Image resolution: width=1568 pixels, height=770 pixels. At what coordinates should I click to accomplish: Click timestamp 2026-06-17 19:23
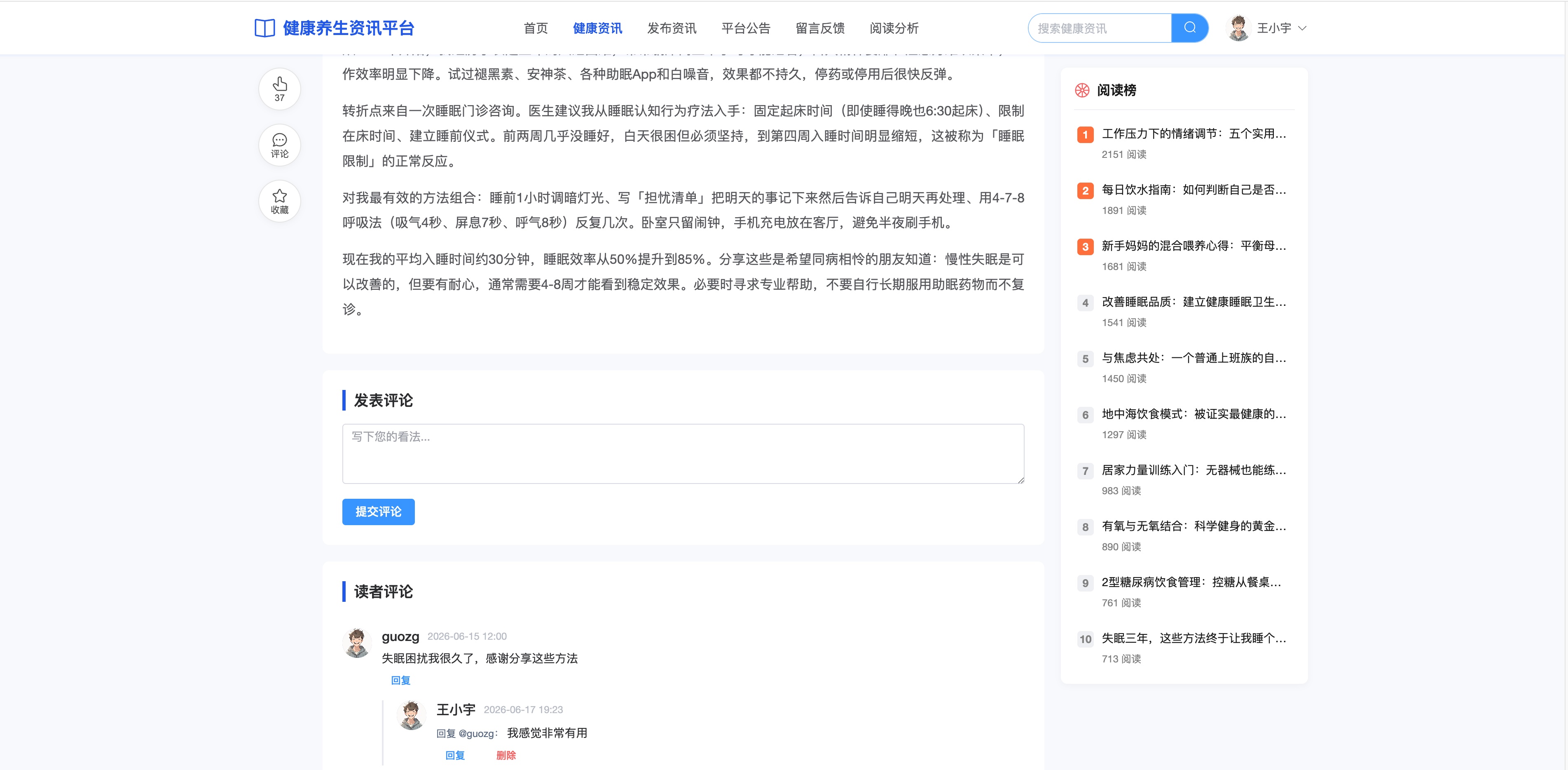click(523, 710)
